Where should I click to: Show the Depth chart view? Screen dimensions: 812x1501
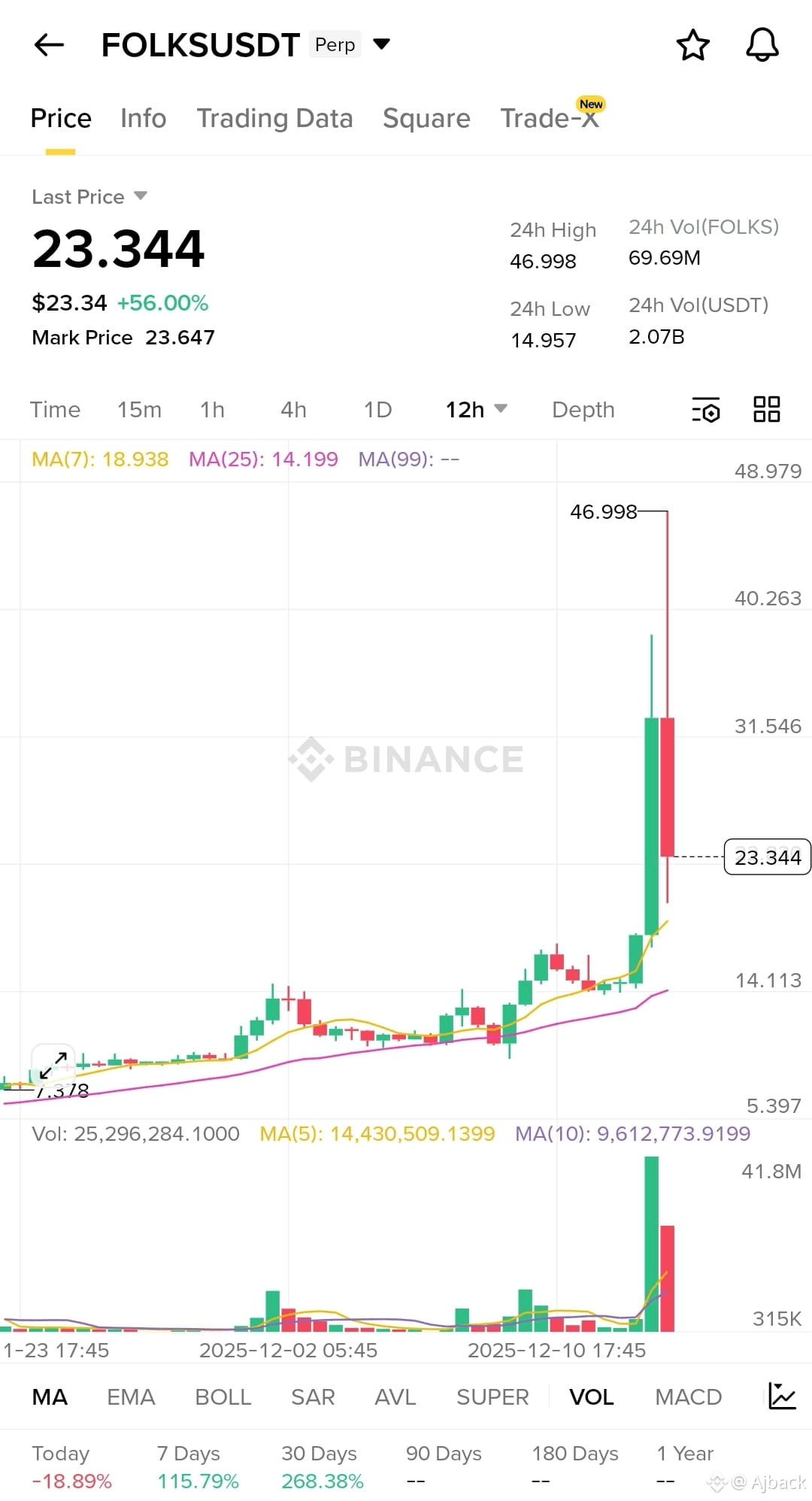583,410
